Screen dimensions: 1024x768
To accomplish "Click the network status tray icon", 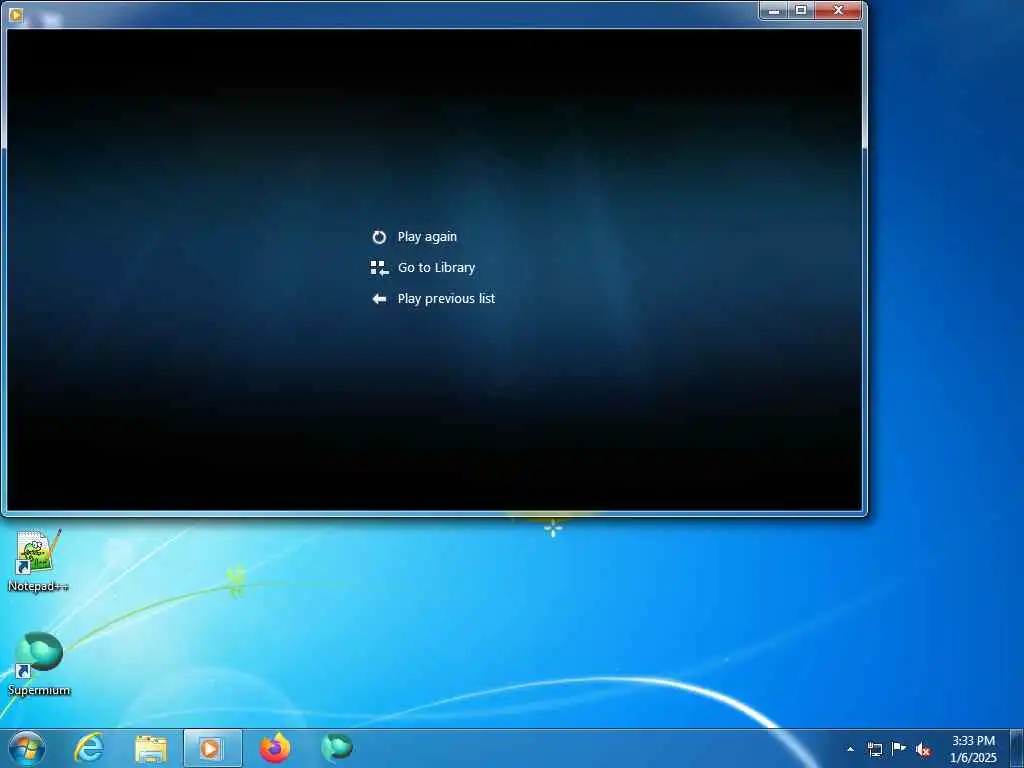I will 874,749.
